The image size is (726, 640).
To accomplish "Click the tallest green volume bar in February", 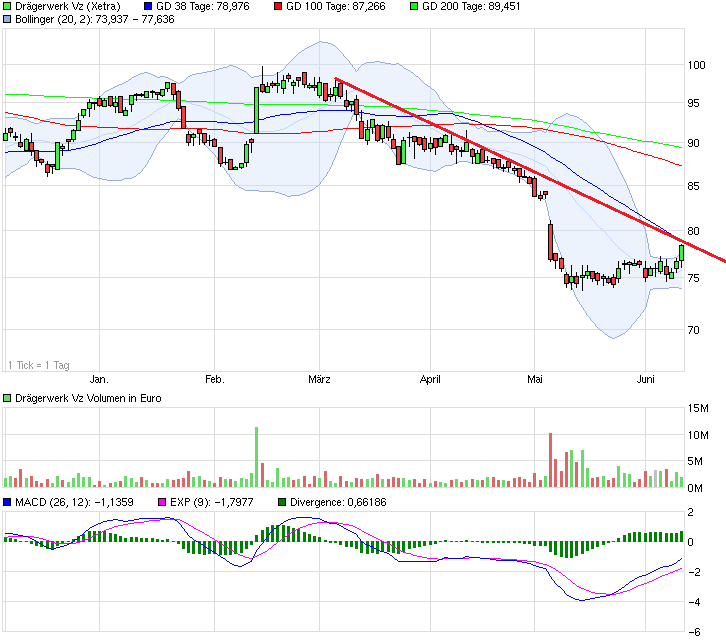I will click(256, 456).
